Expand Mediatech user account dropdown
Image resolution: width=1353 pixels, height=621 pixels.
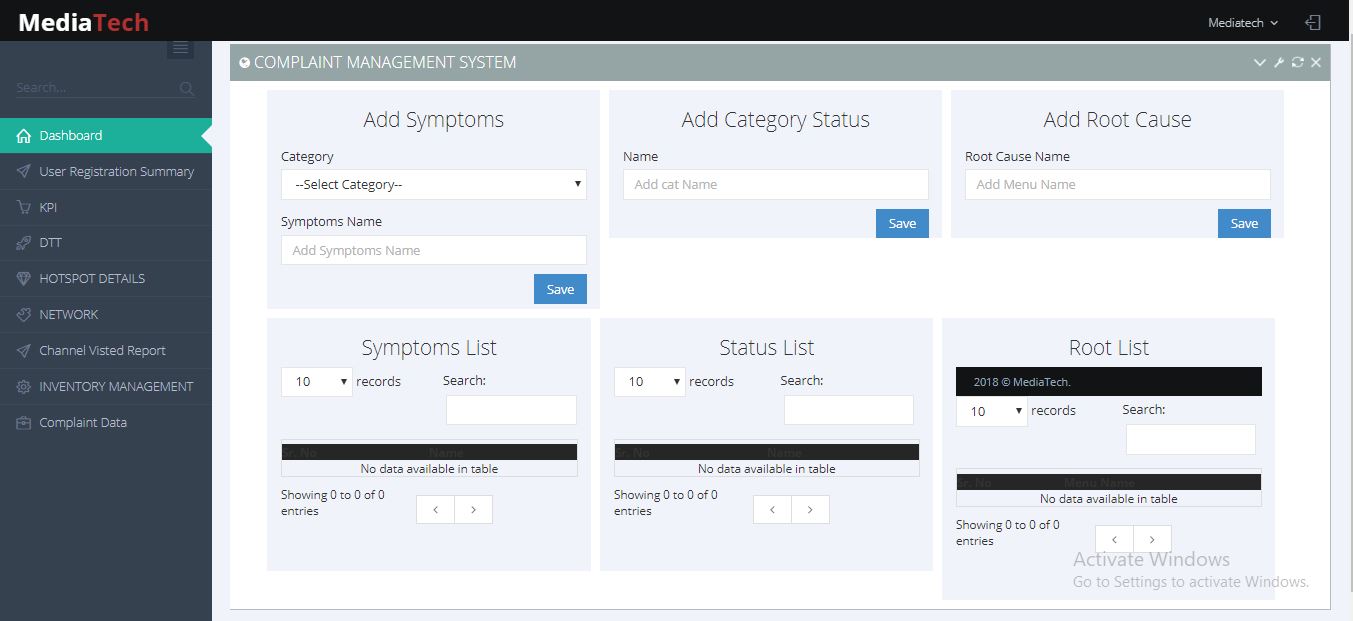tap(1242, 22)
